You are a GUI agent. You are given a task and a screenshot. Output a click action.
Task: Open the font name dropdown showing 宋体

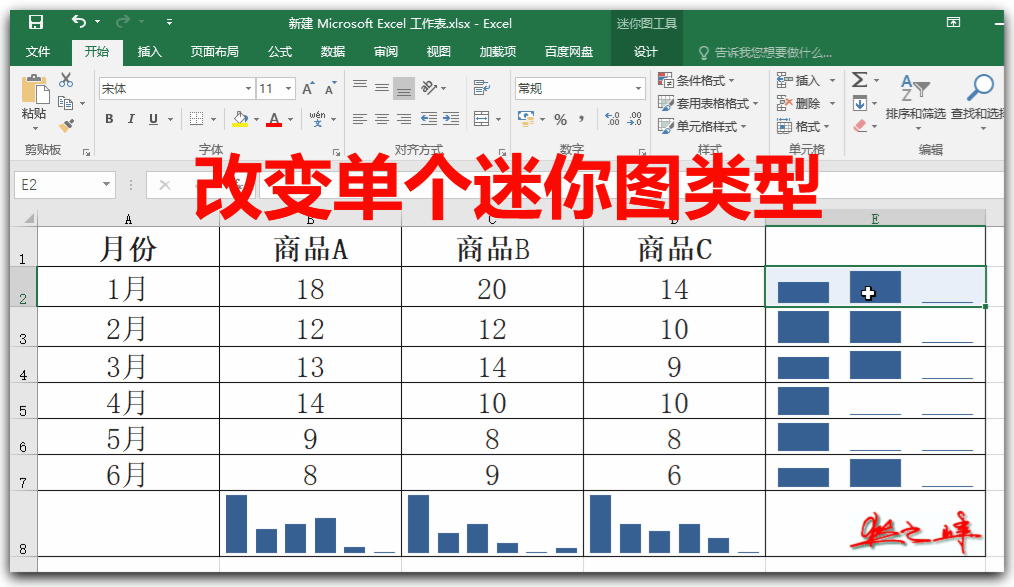248,89
